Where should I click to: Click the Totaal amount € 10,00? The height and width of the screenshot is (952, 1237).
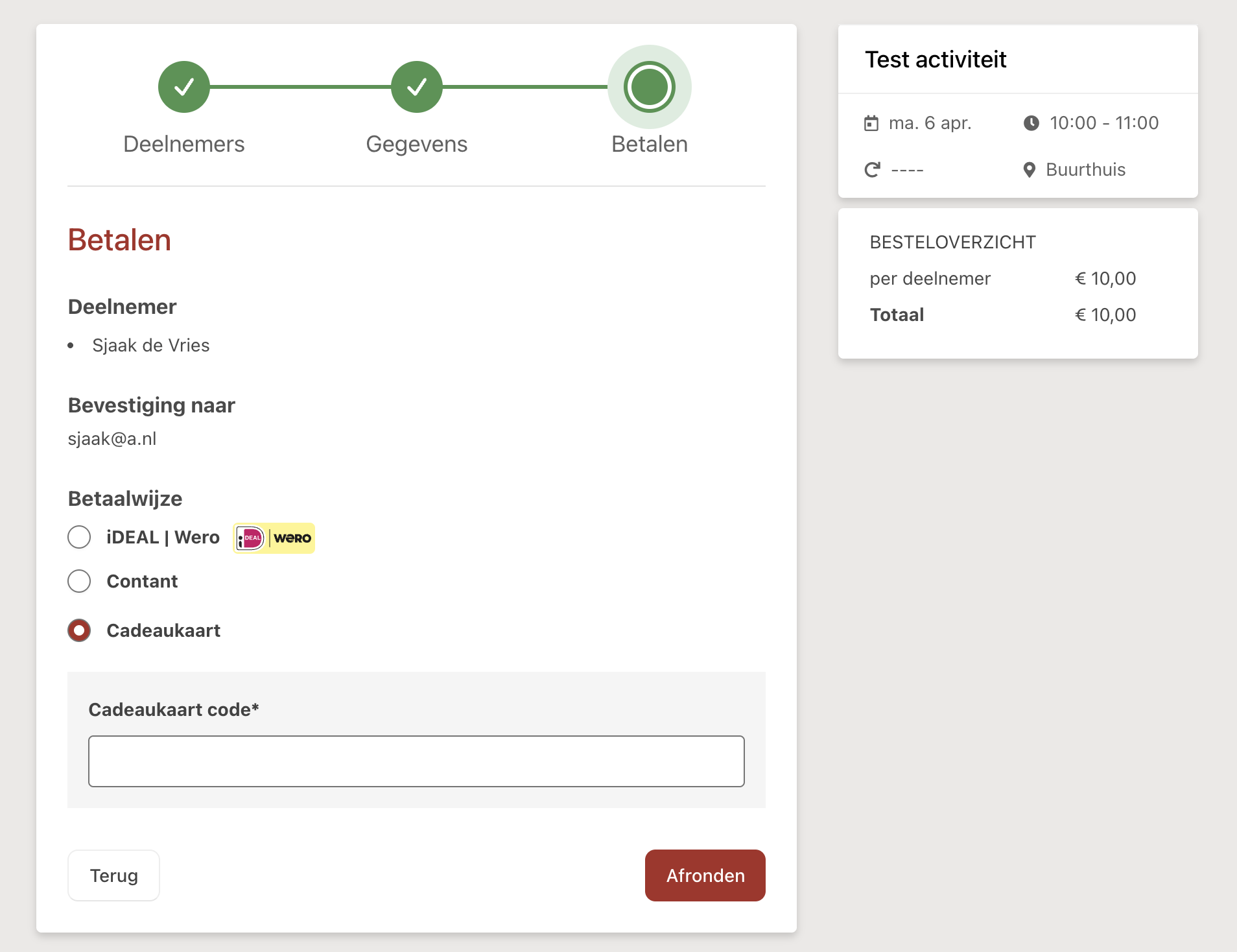pos(1105,315)
